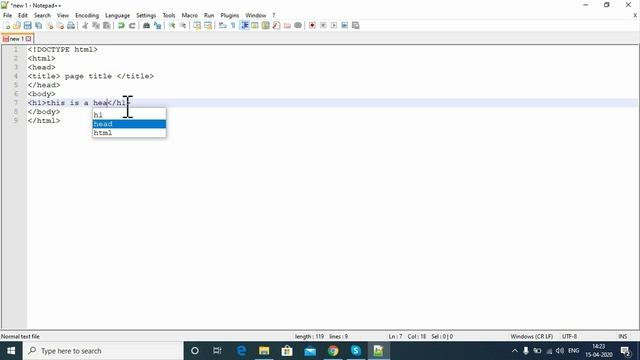Open the User Defined Language dialog icon
Viewport: 640px width, 360px height.
pos(255,25)
